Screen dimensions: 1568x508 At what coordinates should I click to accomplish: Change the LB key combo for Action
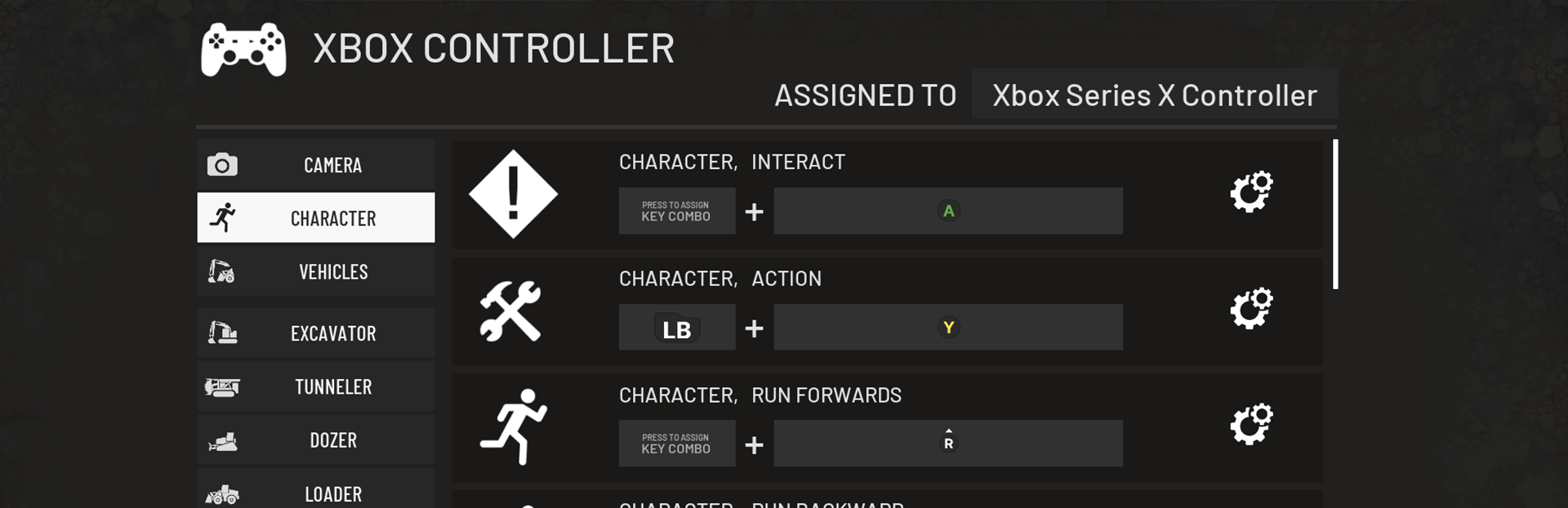(x=676, y=328)
